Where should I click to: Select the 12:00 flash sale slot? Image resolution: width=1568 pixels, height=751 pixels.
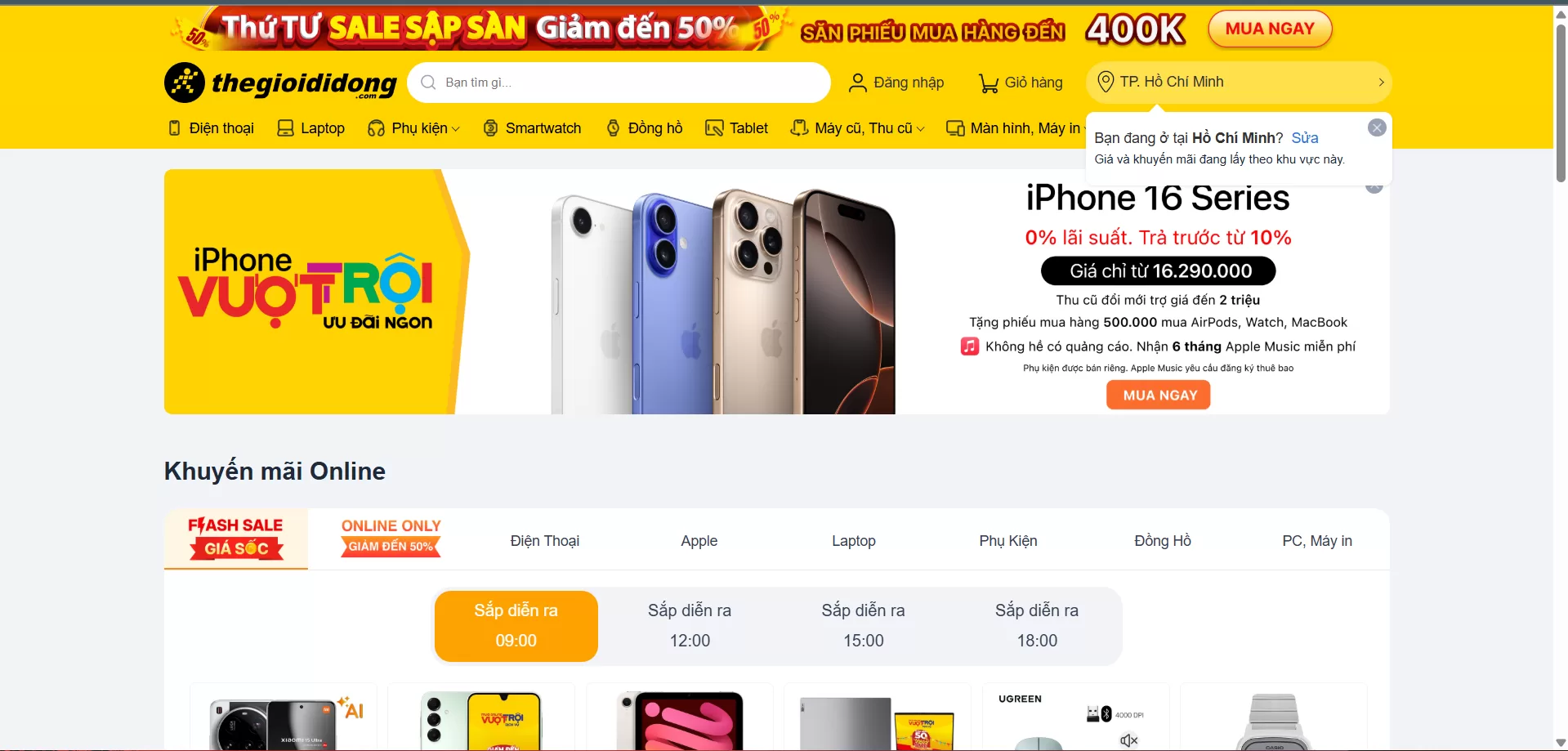pyautogui.click(x=690, y=626)
